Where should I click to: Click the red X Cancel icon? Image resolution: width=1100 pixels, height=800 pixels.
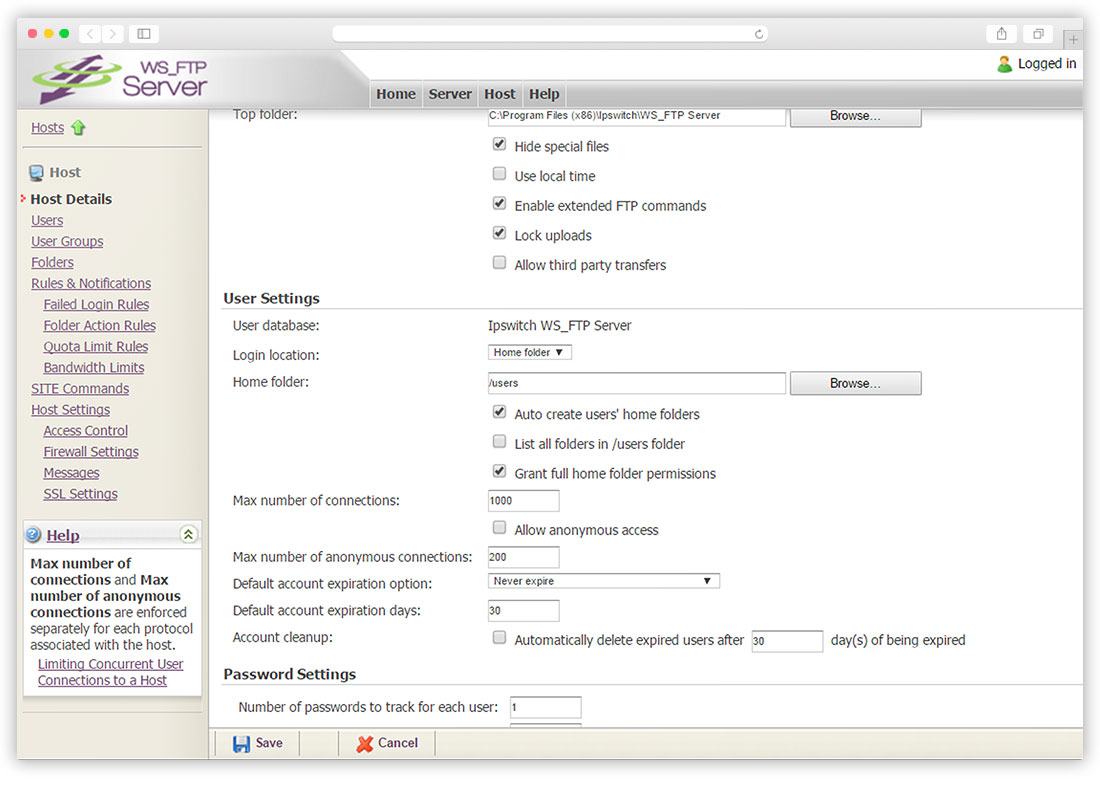(x=364, y=744)
